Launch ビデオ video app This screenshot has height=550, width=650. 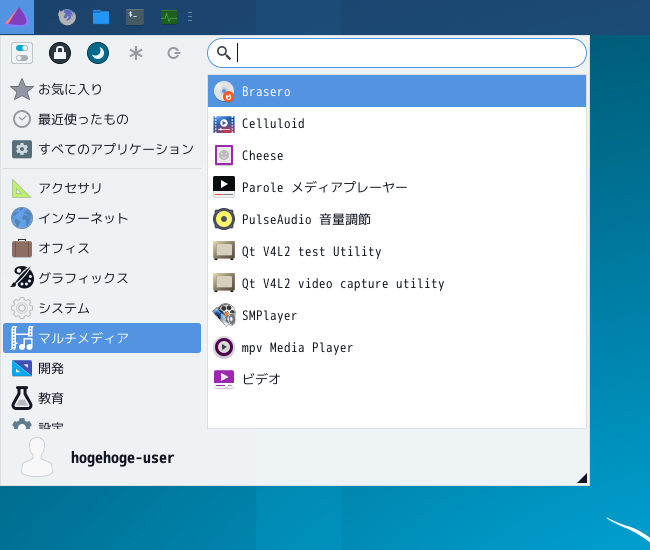(397, 379)
